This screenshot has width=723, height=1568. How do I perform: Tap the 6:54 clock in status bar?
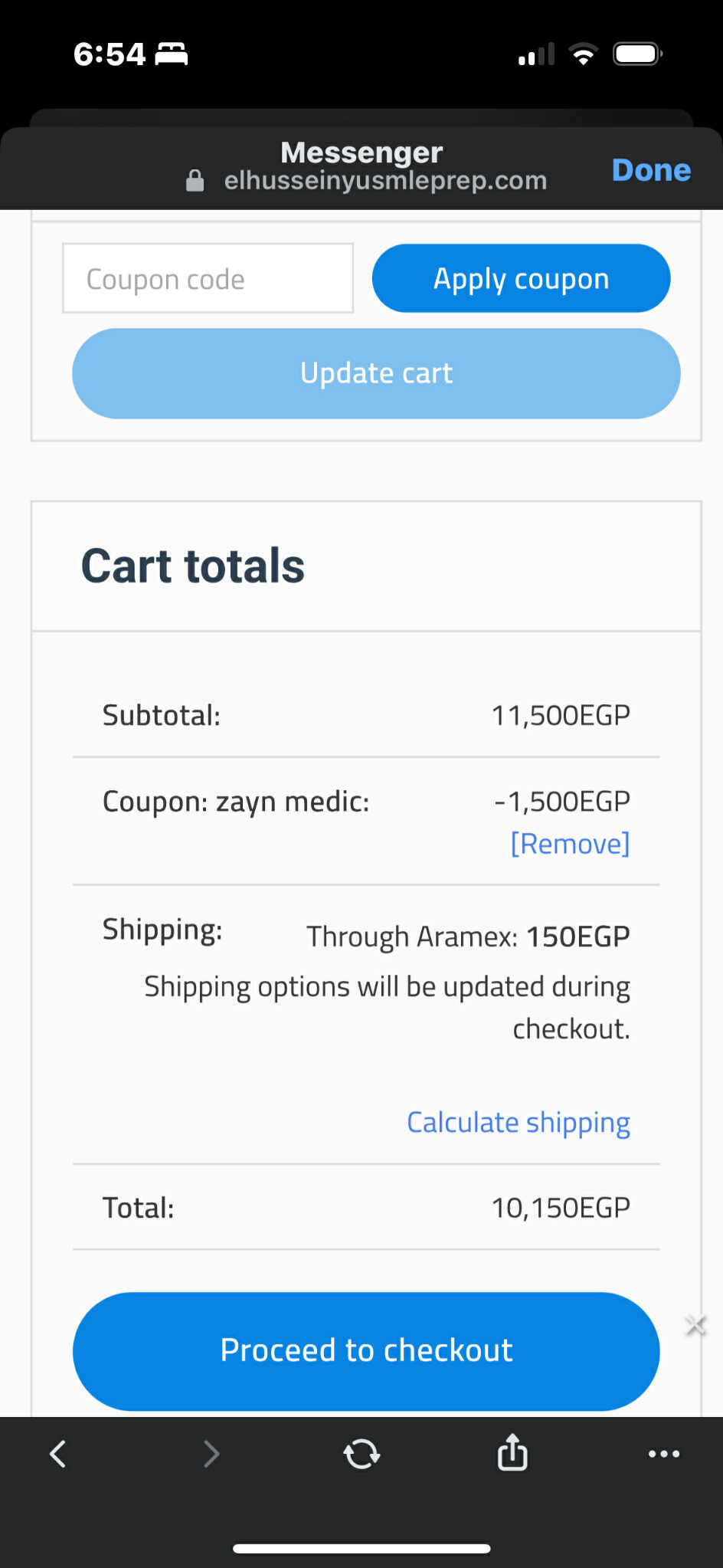point(110,54)
